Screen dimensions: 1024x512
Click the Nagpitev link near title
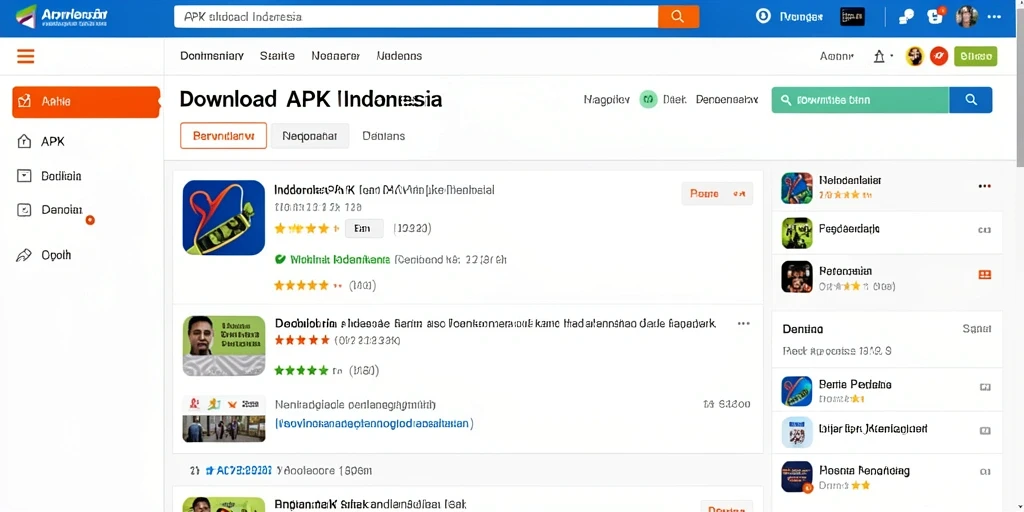tap(607, 100)
